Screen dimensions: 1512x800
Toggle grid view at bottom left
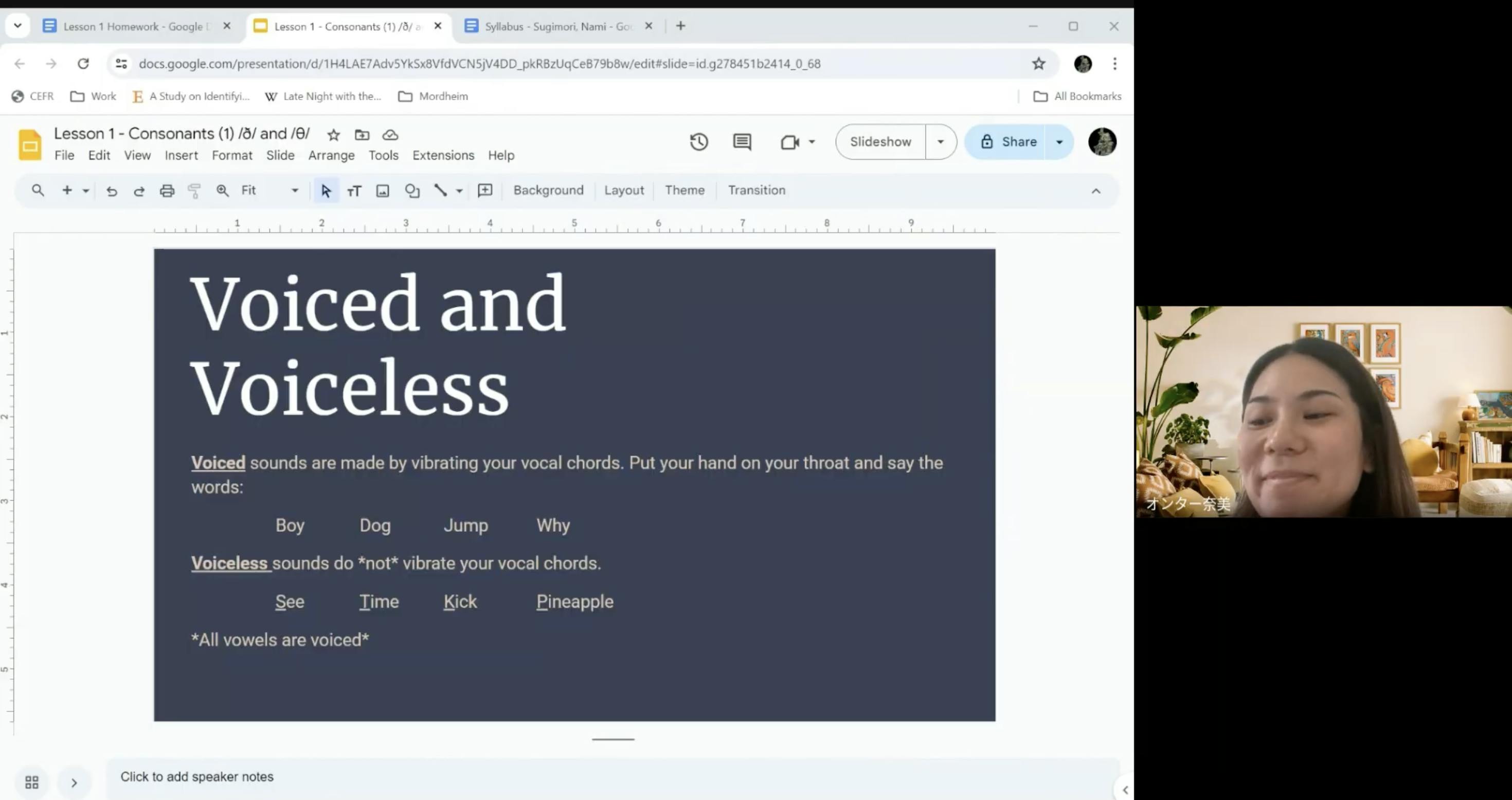(x=32, y=782)
